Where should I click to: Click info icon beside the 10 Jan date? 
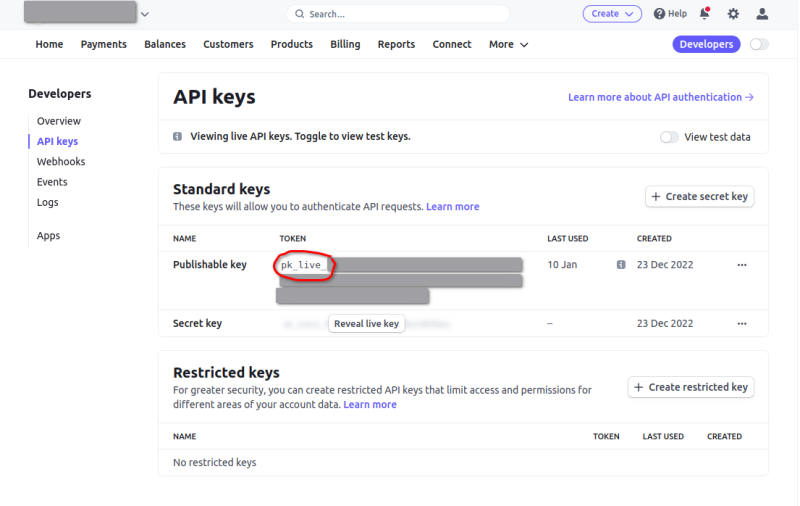621,265
